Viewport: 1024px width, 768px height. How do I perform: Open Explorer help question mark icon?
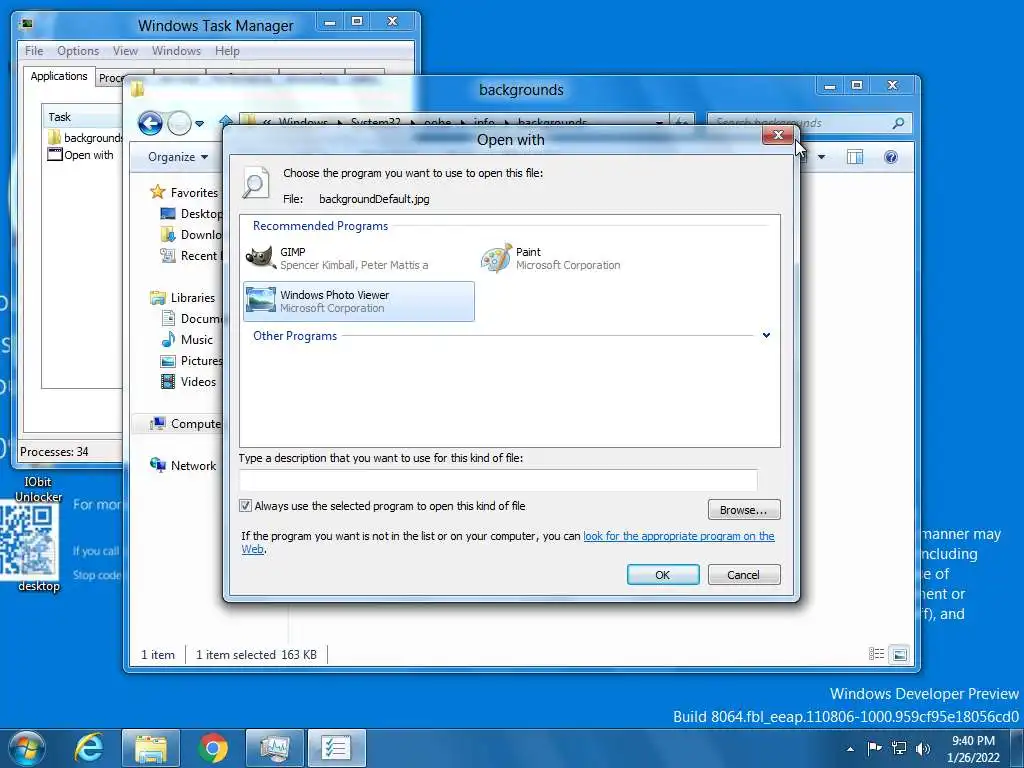[x=891, y=157]
